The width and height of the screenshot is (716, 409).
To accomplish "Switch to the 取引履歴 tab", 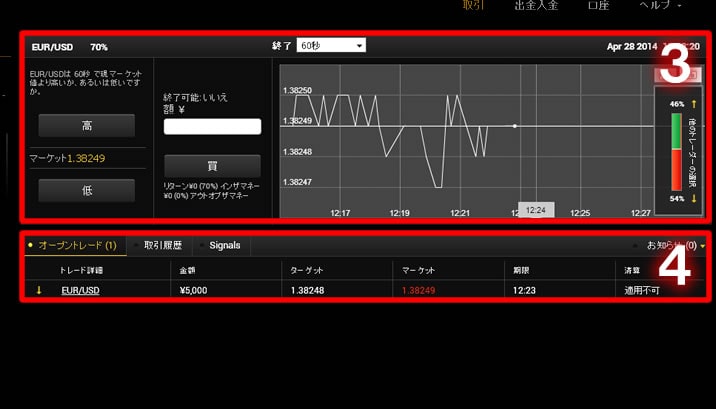I will (163, 245).
